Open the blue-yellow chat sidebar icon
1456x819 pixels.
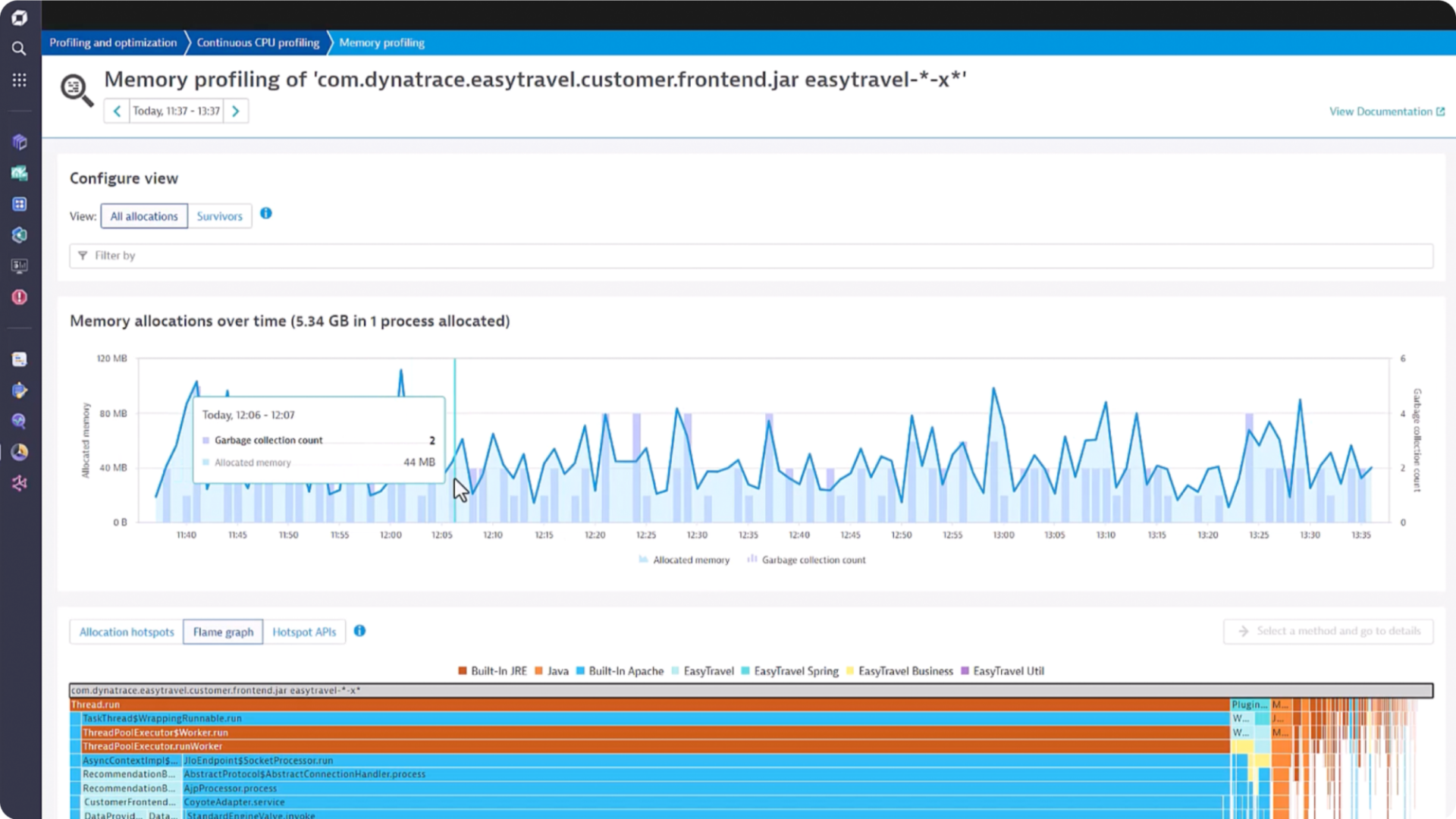[x=20, y=391]
